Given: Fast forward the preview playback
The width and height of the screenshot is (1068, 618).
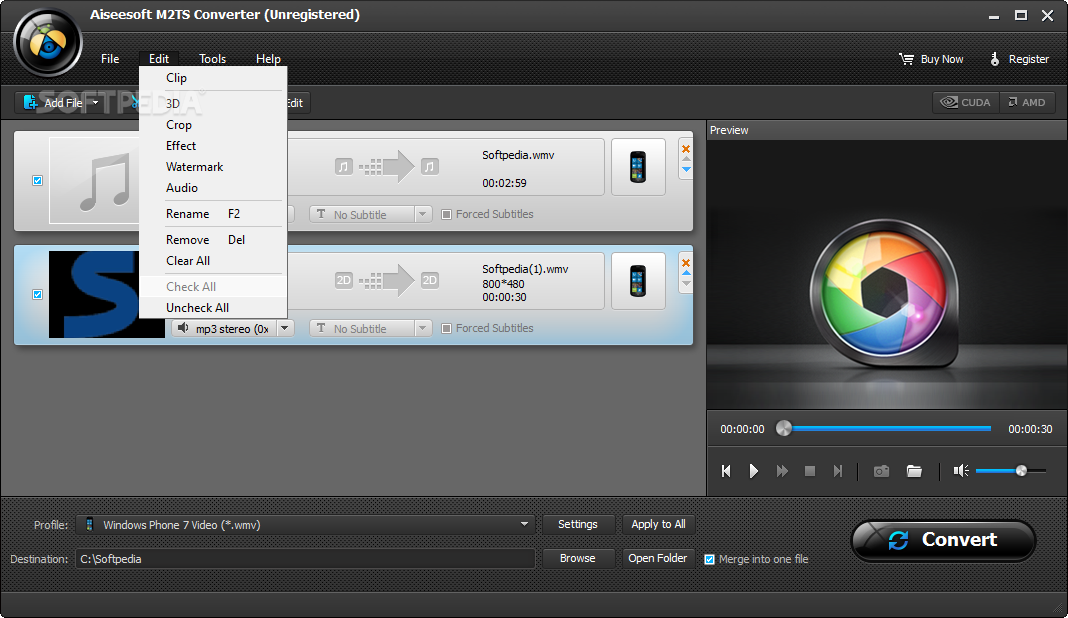Looking at the screenshot, I should 782,471.
